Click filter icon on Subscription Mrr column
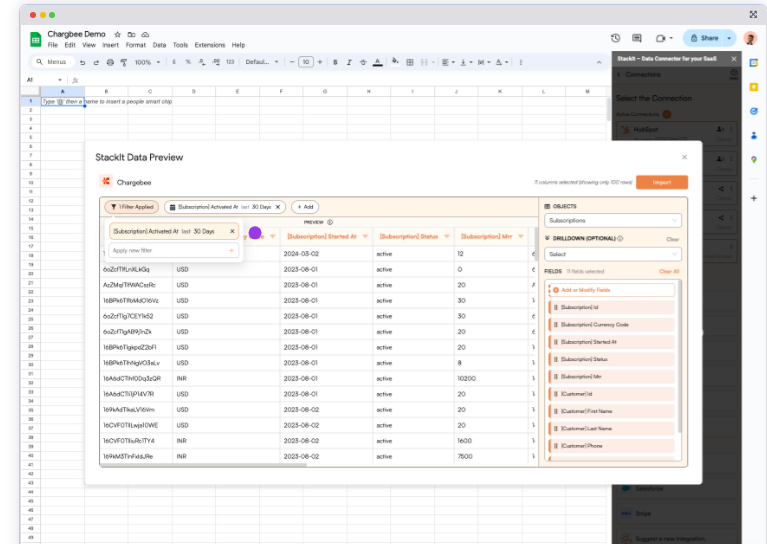 [520, 237]
